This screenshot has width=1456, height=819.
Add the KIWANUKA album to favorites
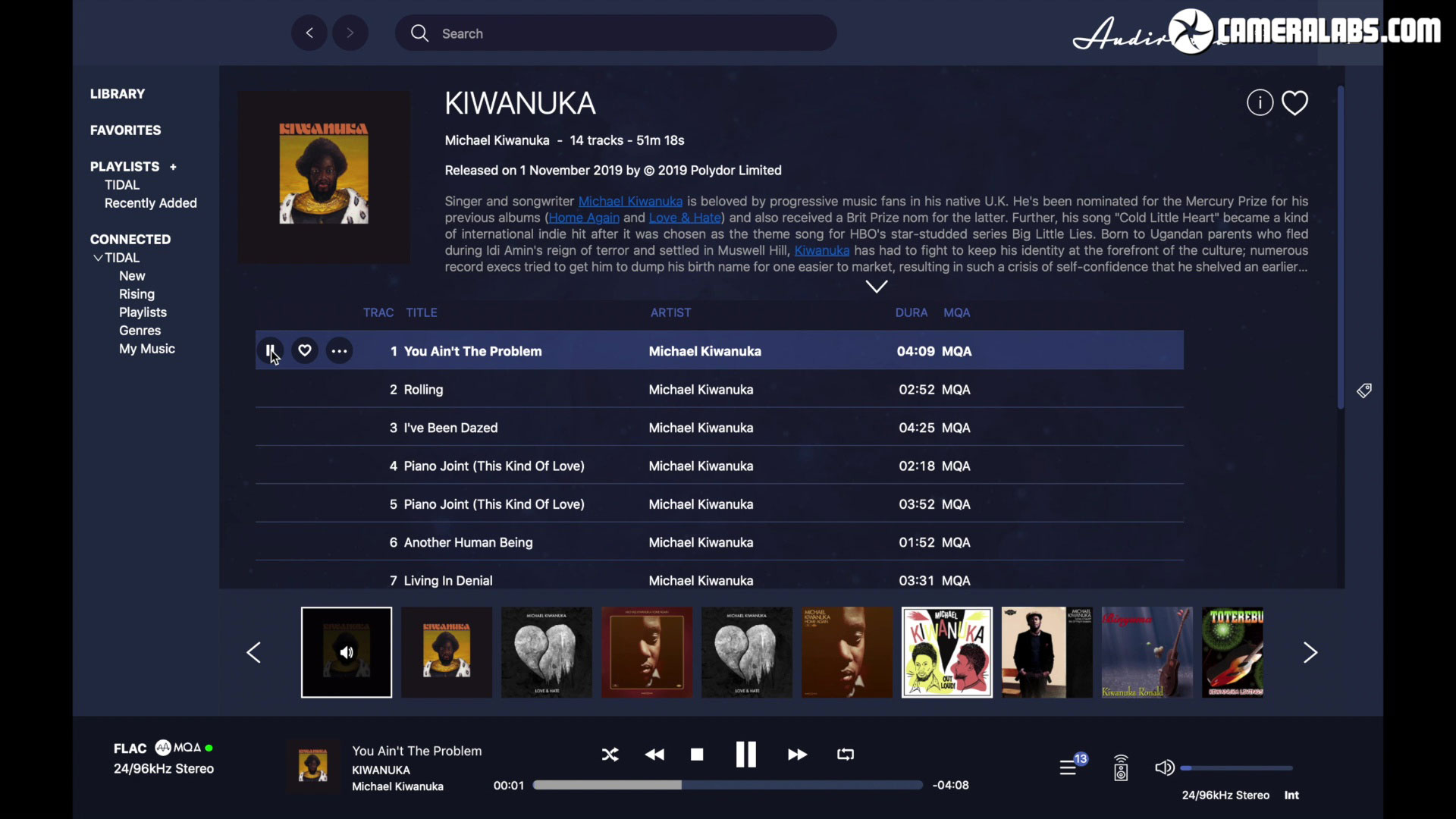1294,102
